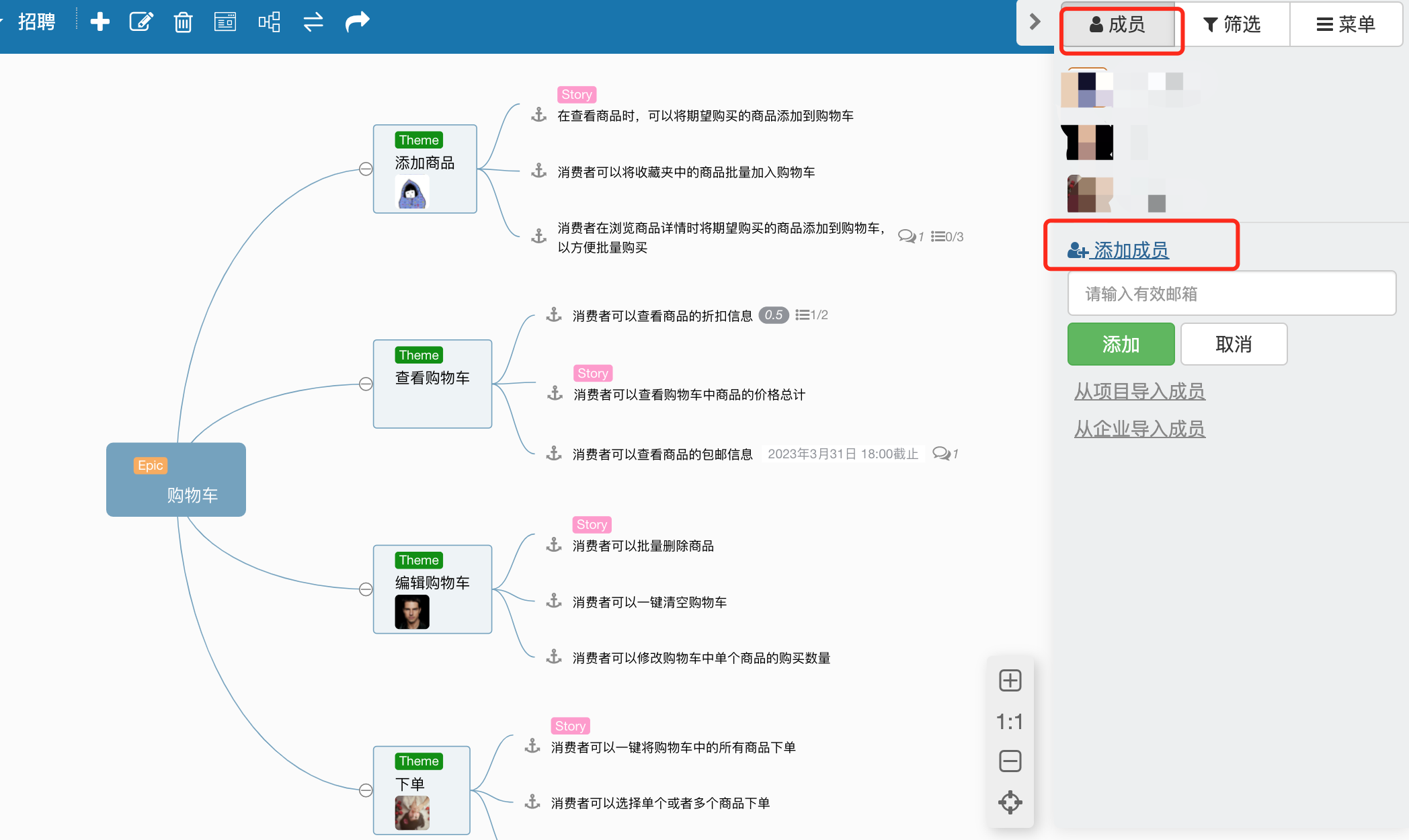Screen dimensions: 1409x840
Task: Click the swap arrows toolbar icon
Action: click(x=313, y=22)
